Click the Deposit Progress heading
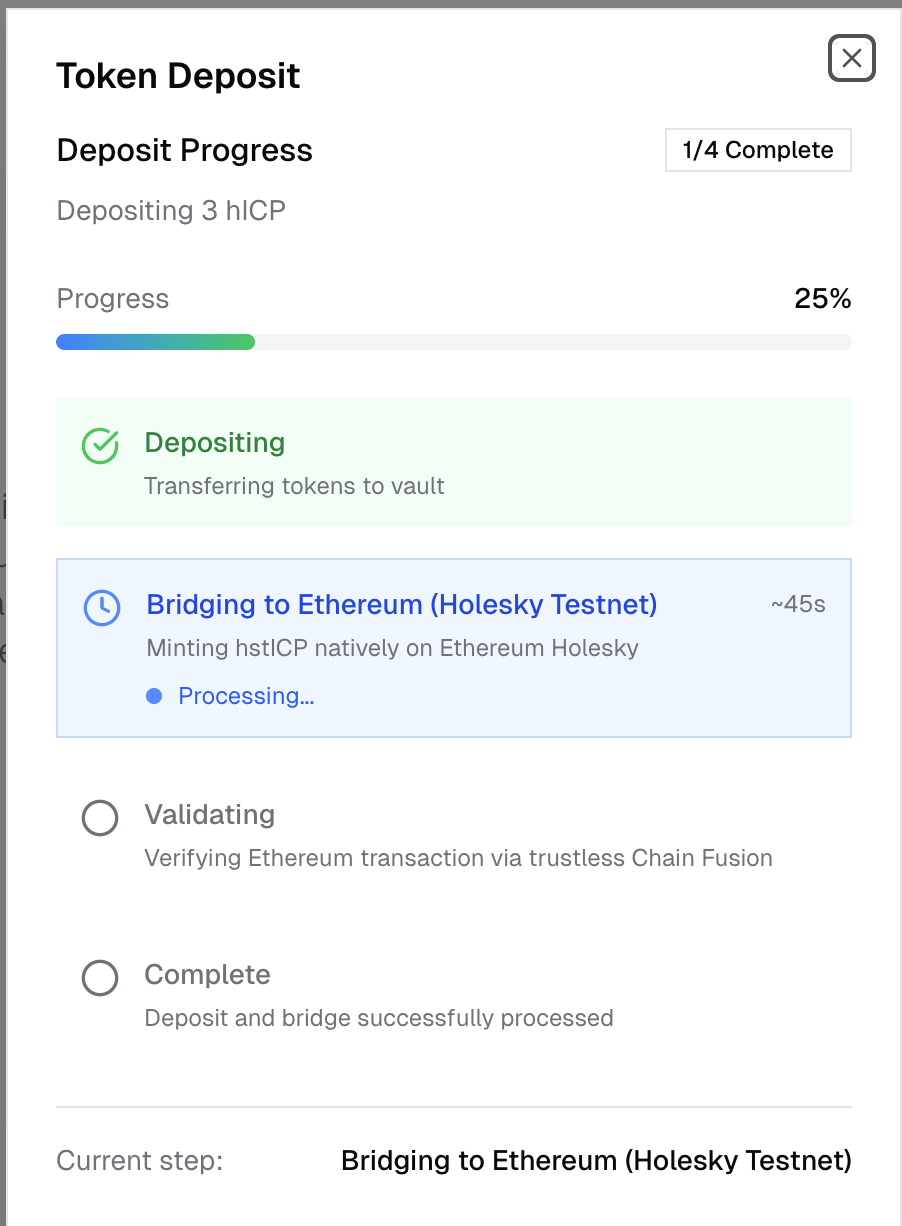Viewport: 902px width, 1226px height. click(x=184, y=150)
